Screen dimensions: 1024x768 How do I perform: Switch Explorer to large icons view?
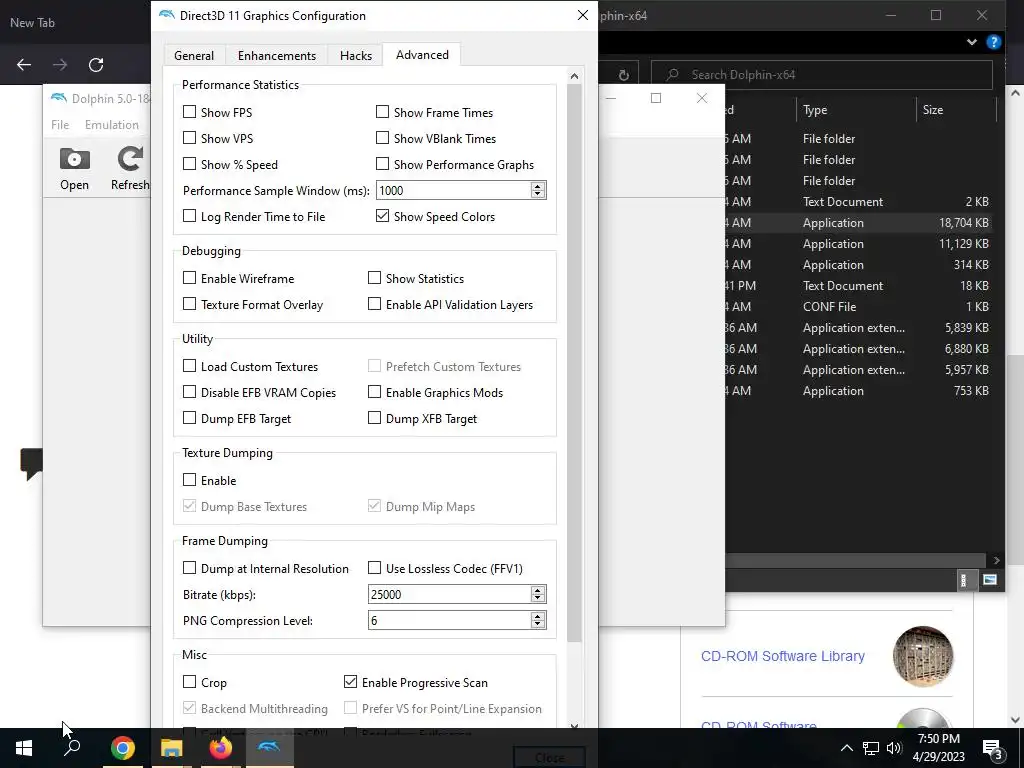[990, 580]
